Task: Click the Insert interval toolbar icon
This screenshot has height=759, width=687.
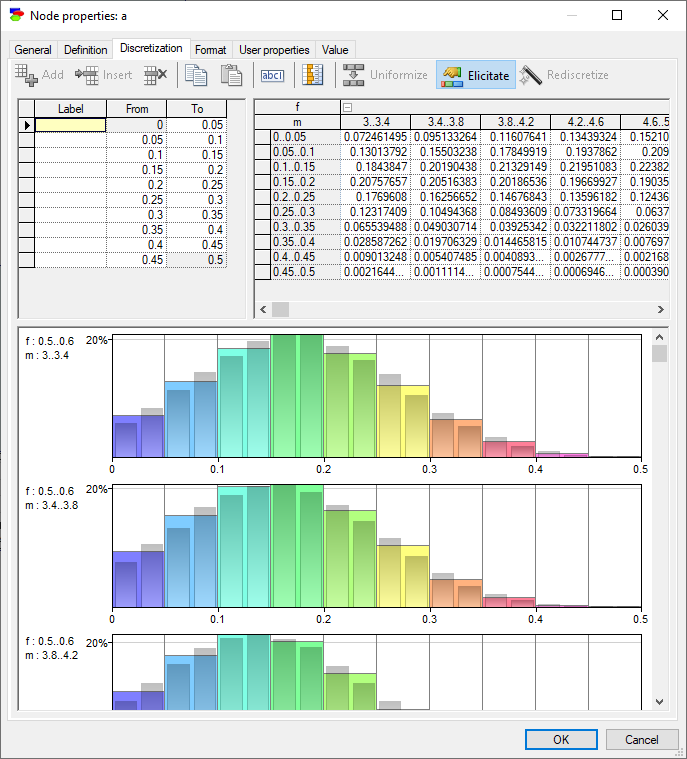Action: coord(87,75)
